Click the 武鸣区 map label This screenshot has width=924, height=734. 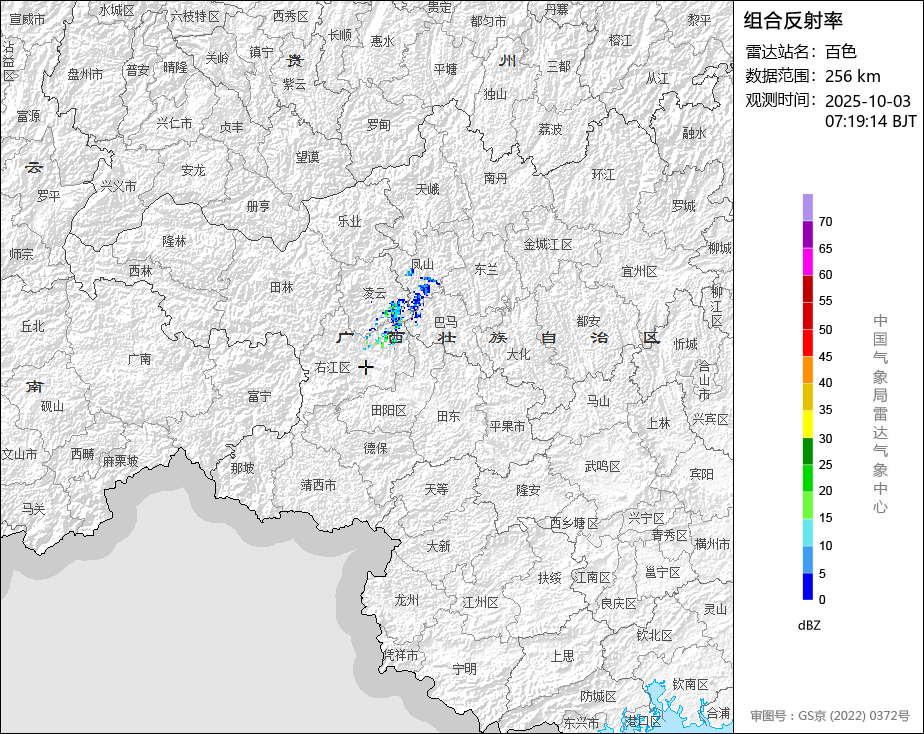coord(602,467)
